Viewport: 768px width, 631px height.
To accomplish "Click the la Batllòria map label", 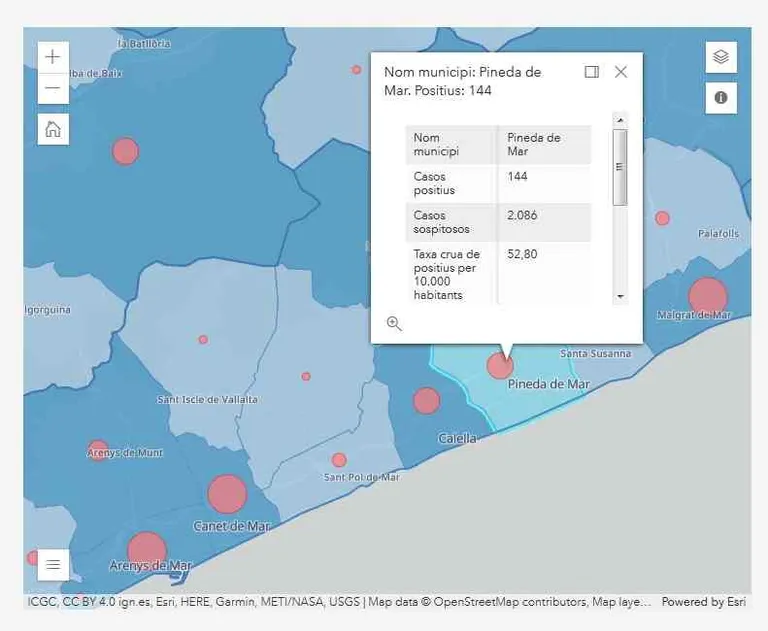I will (144, 44).
